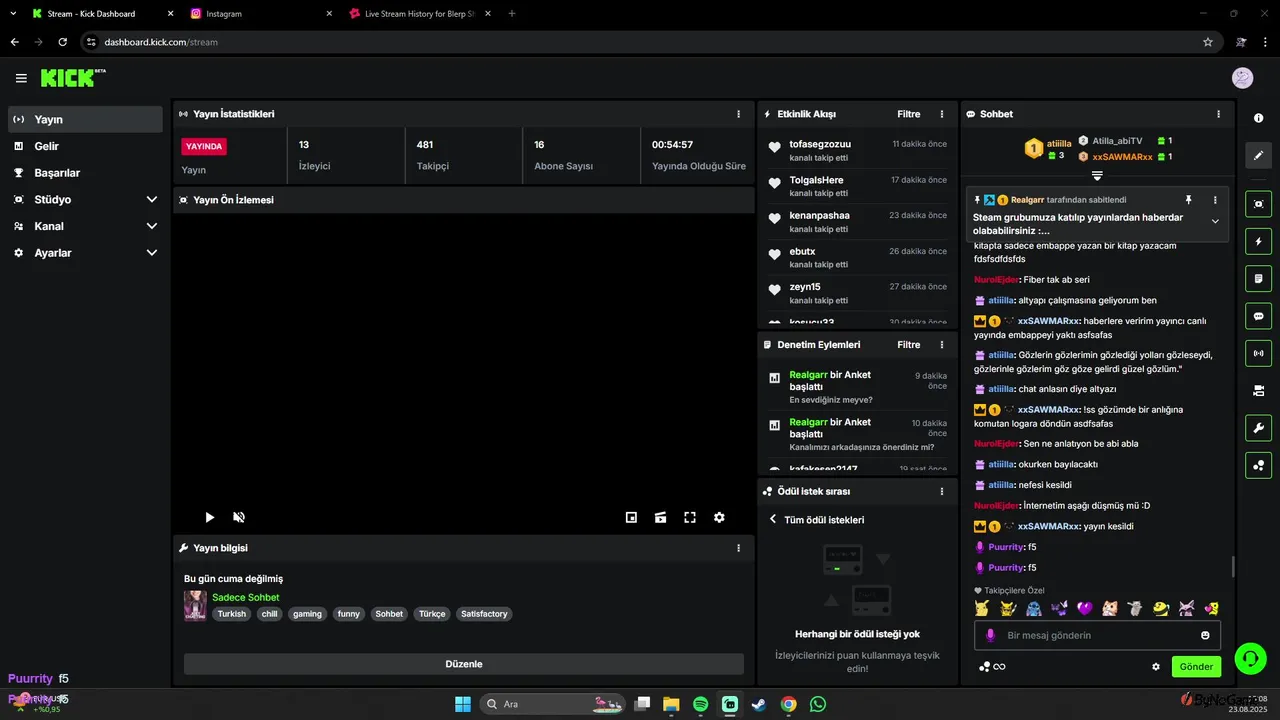This screenshot has height=720, width=1280.
Task: Click the green headset support bubble
Action: (x=1250, y=658)
